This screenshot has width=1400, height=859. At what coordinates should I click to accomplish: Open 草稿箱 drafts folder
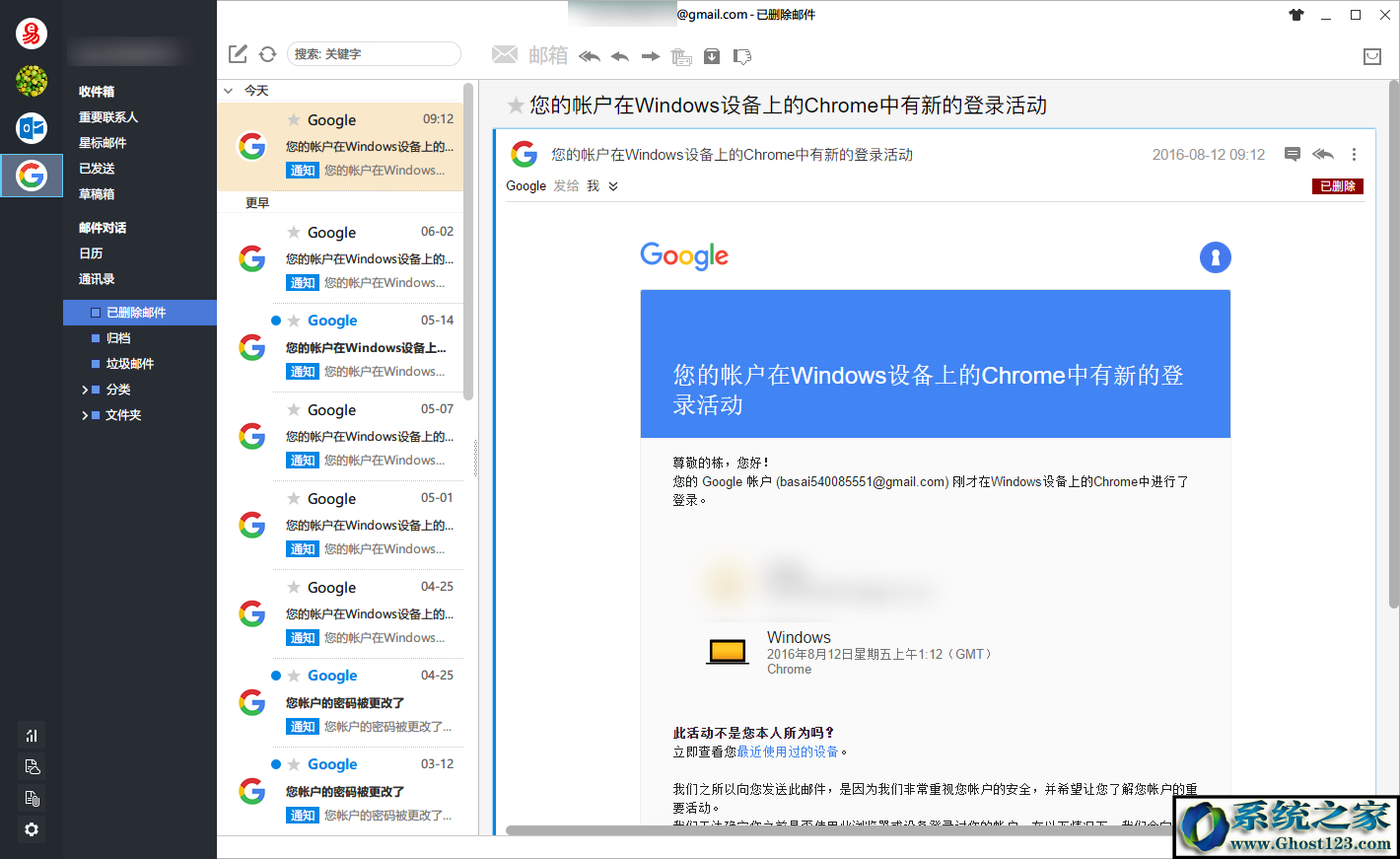[x=97, y=194]
